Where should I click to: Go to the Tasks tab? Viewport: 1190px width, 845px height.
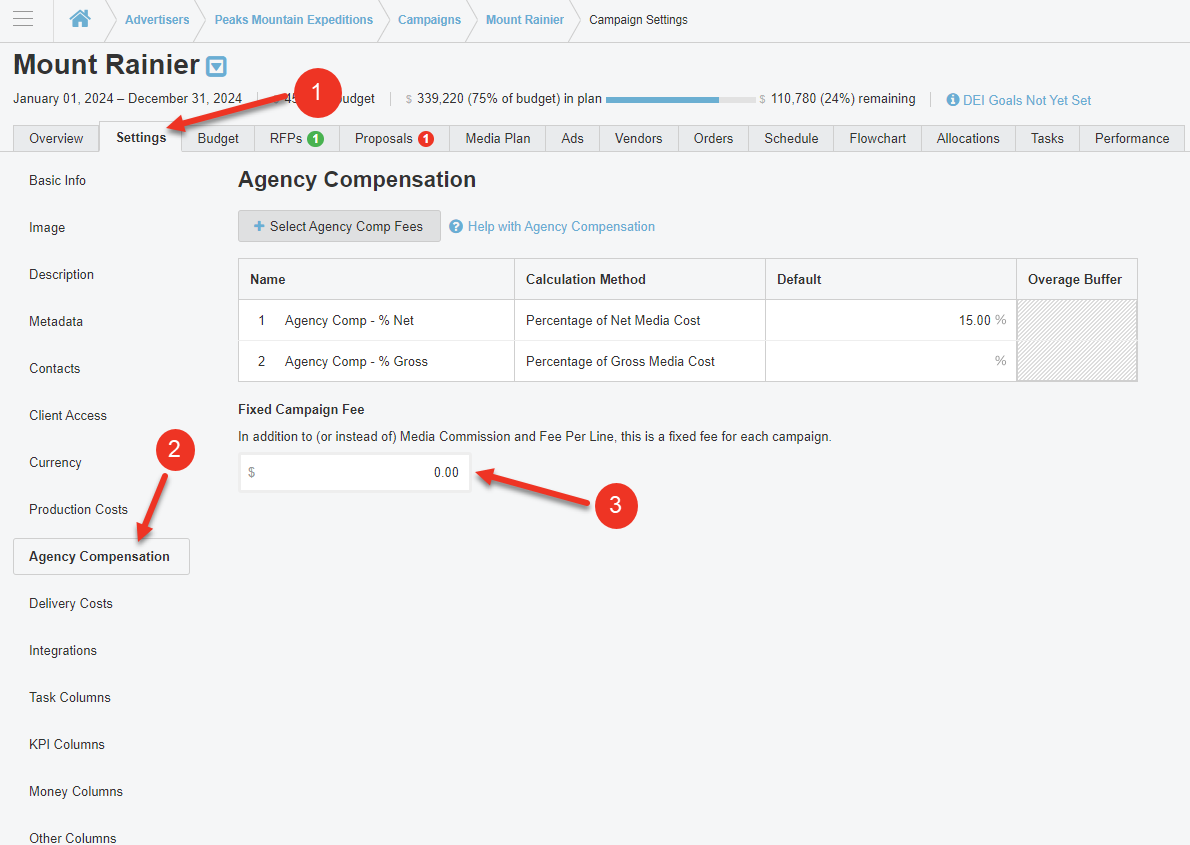1047,138
